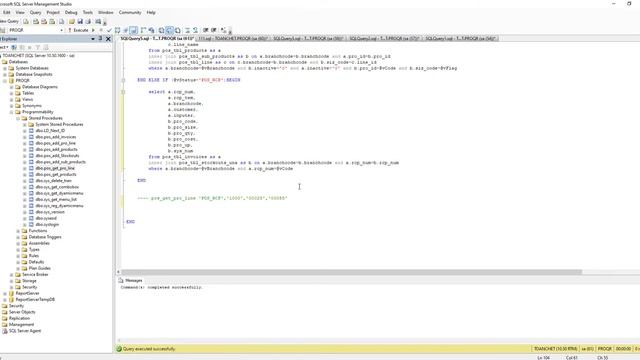Click the commented pos_get_pro_line test line
This screenshot has width=640, height=360.
tap(212, 198)
